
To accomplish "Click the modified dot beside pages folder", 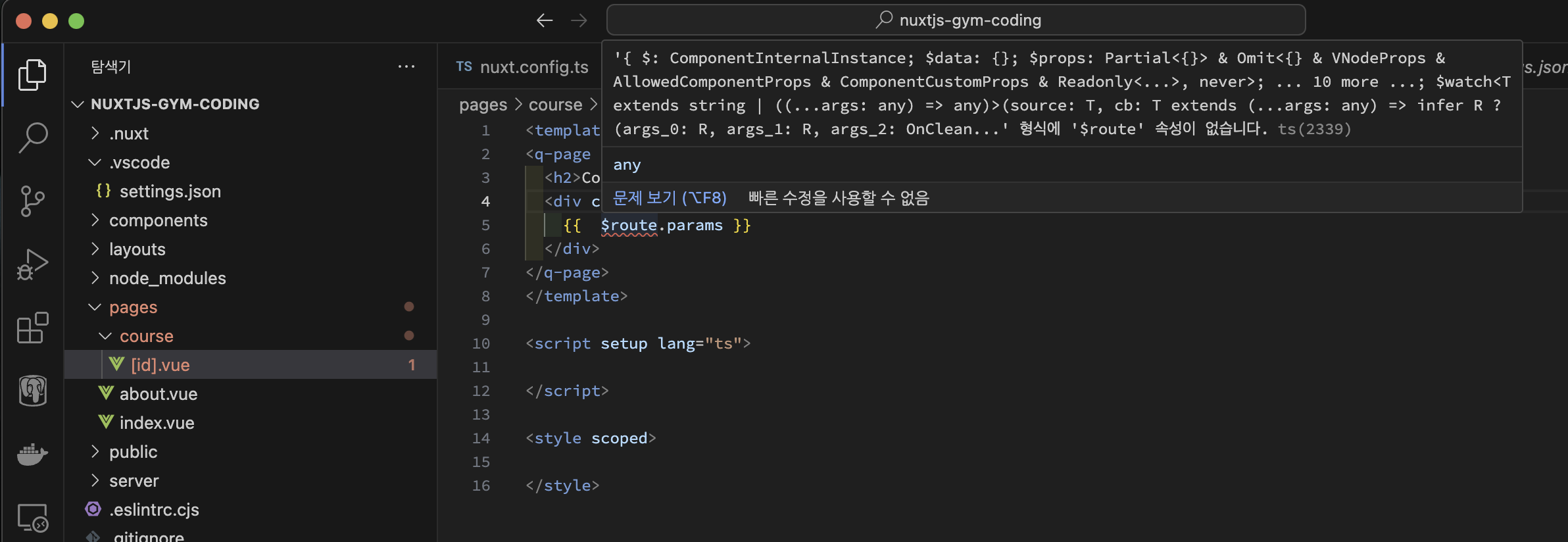I will pos(409,307).
